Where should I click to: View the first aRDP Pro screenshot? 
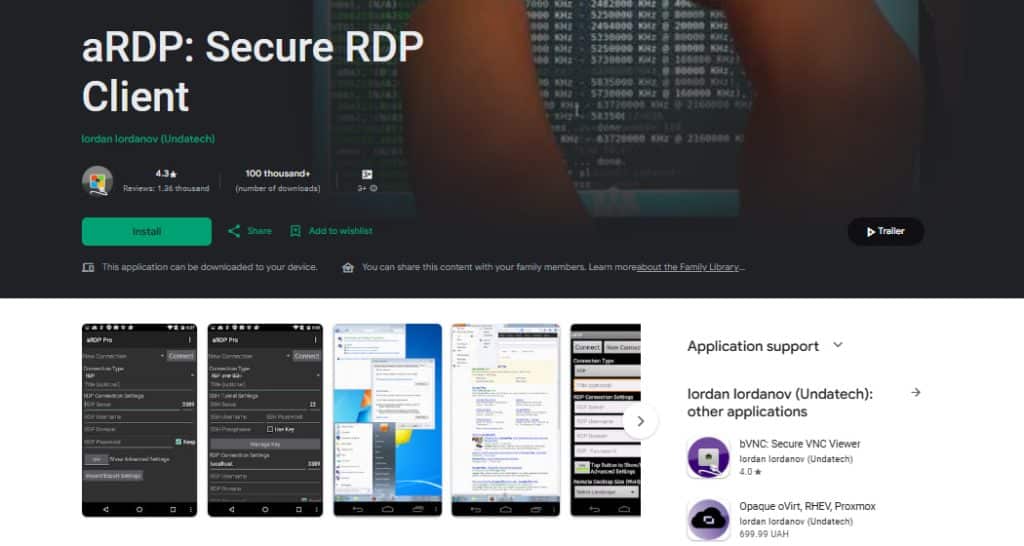pos(139,420)
